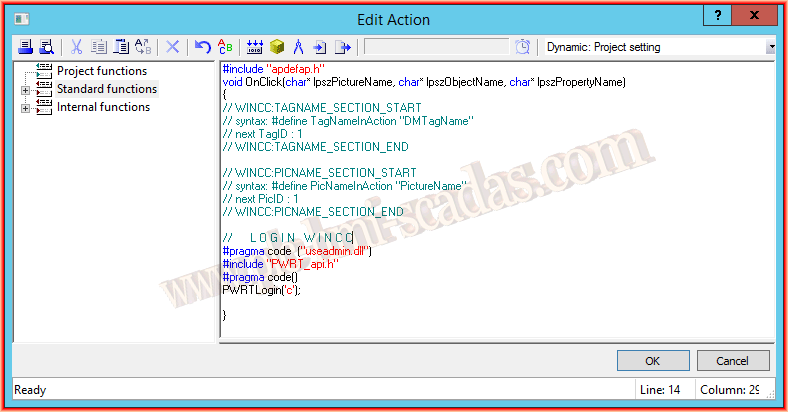Open Print Preview from the toolbar
This screenshot has height=412, width=788.
coord(47,47)
